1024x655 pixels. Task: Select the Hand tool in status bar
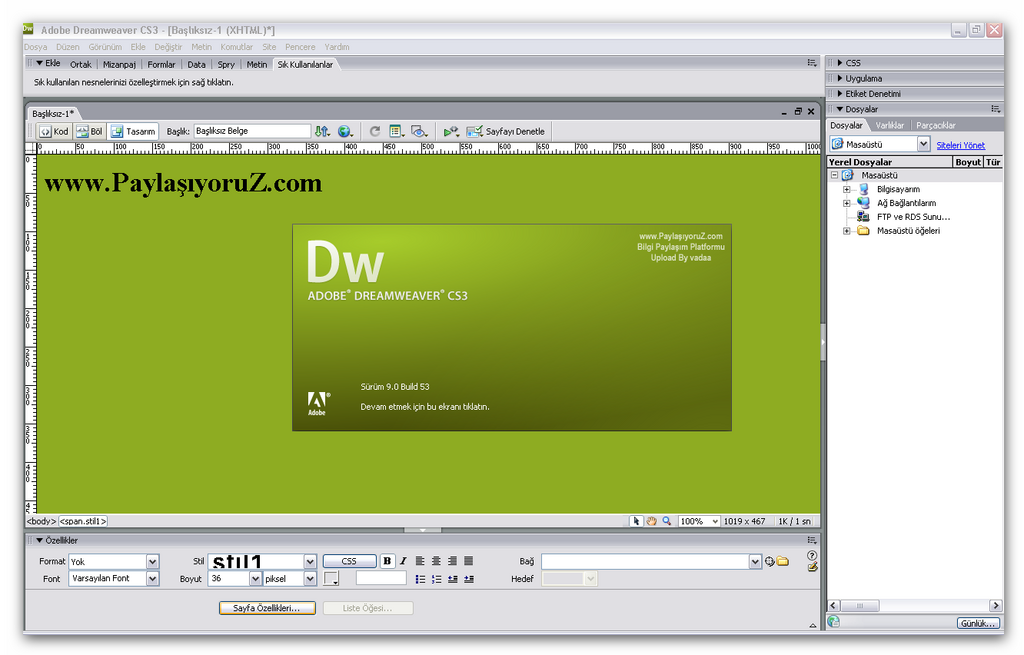click(651, 521)
